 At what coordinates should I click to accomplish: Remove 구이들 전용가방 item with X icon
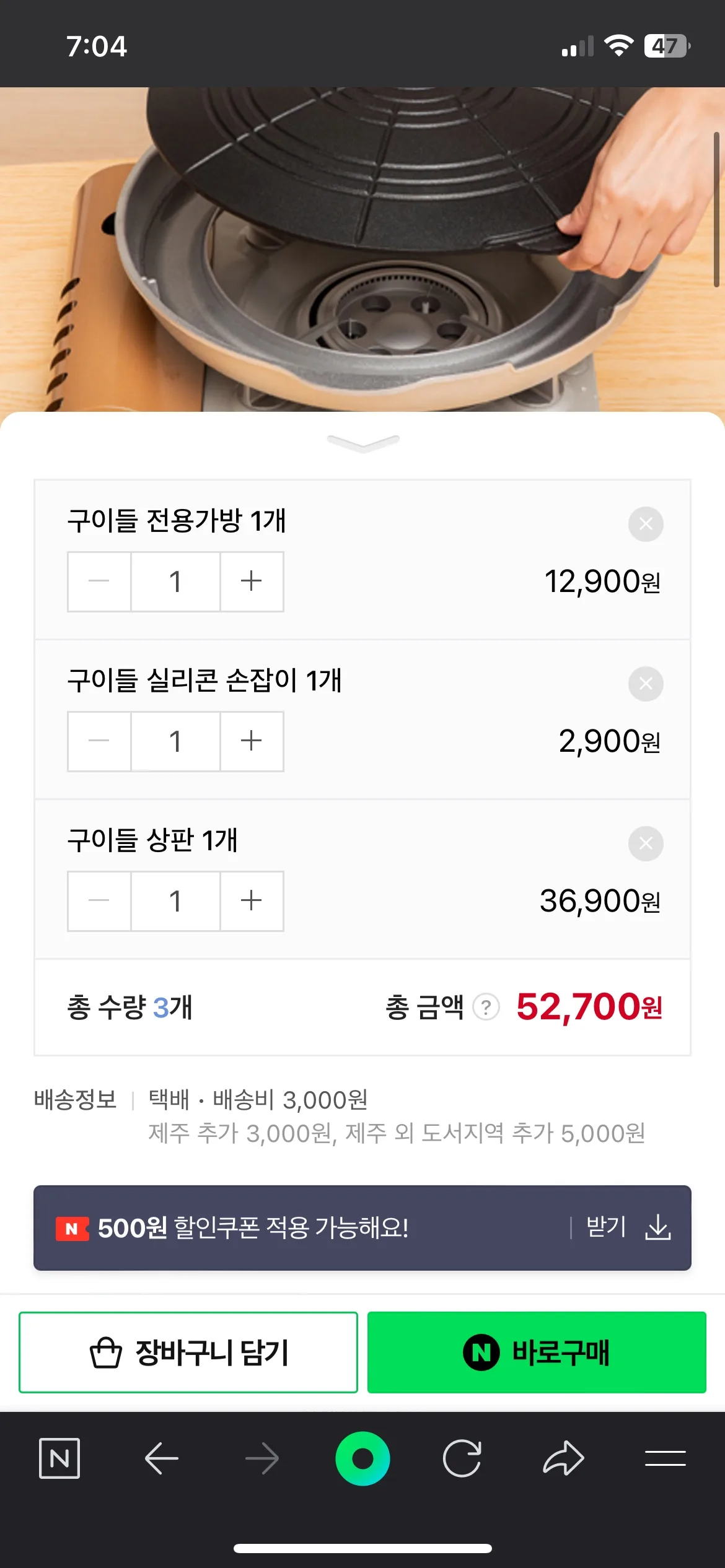(x=646, y=525)
